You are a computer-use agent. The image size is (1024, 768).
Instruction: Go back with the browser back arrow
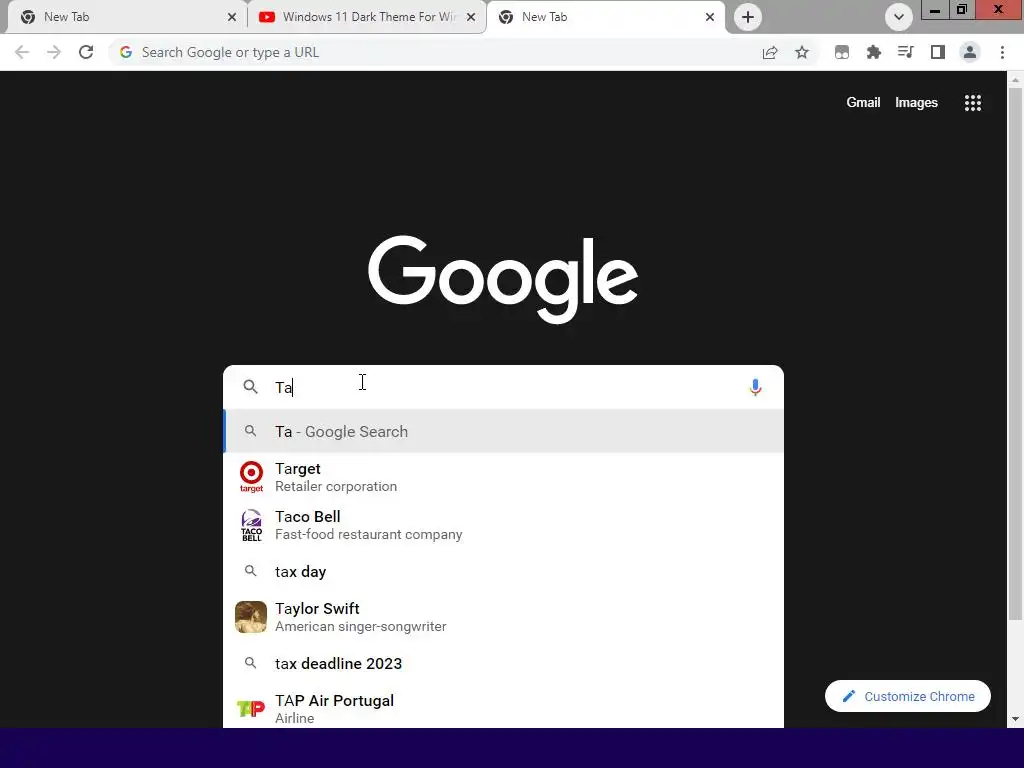[x=22, y=52]
